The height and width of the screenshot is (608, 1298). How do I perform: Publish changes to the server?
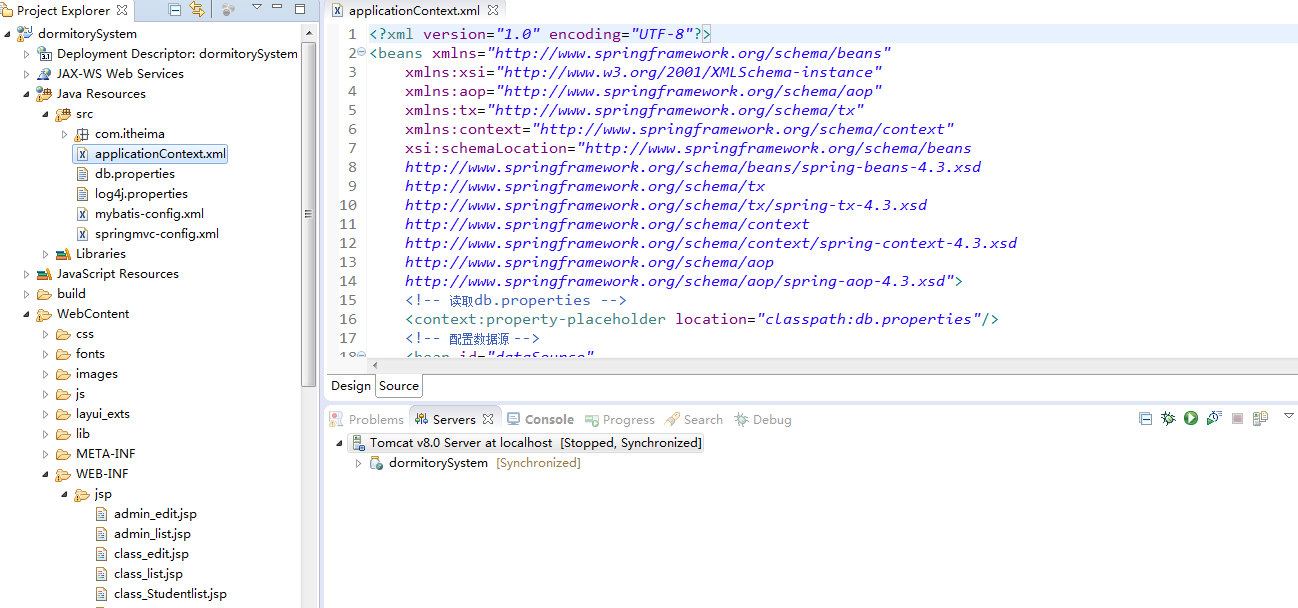(1261, 418)
